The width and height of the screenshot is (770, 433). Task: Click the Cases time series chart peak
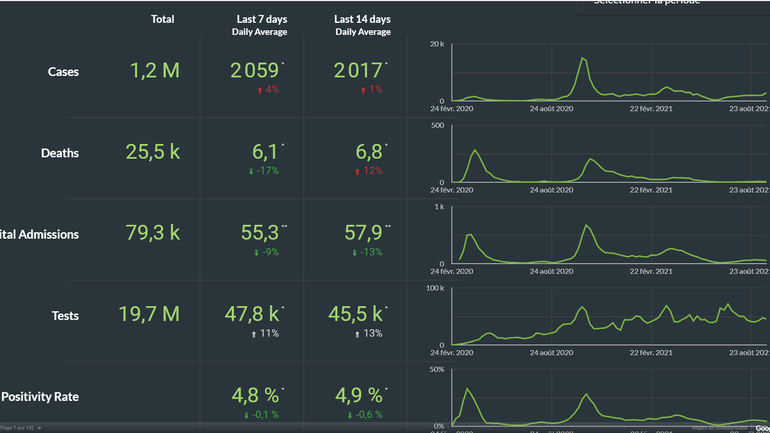(582, 60)
